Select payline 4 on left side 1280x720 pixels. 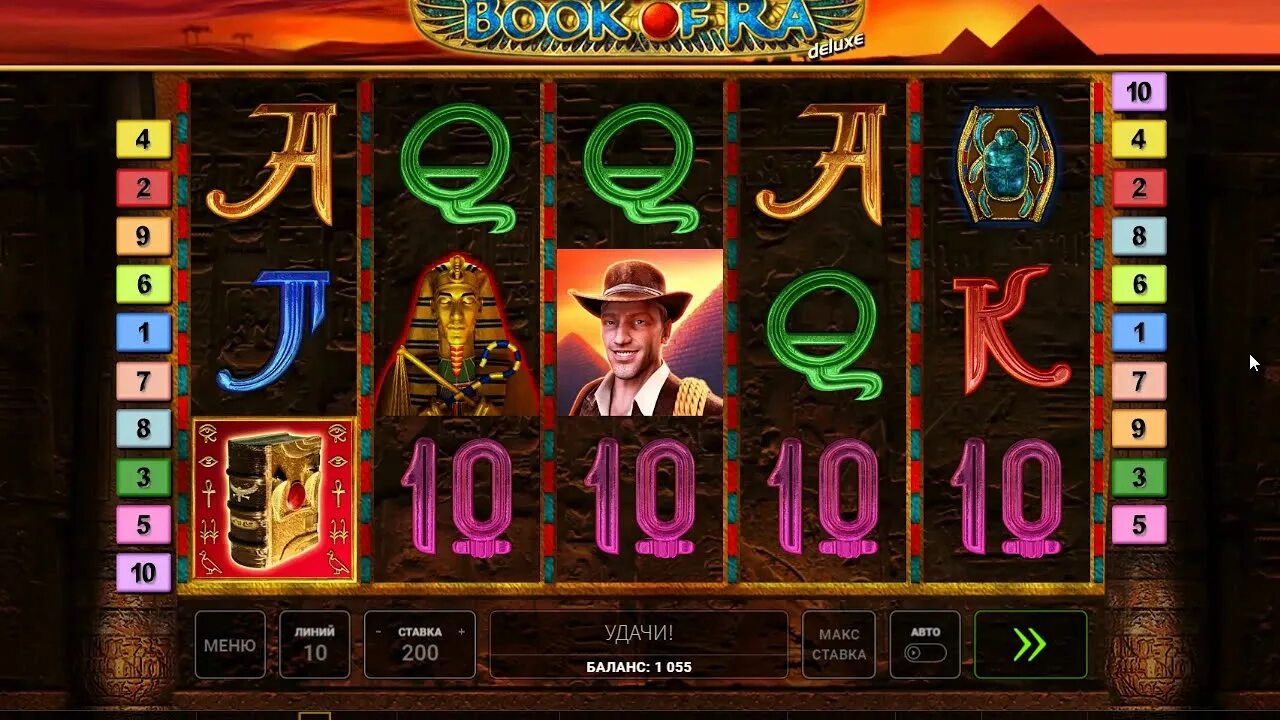point(144,139)
